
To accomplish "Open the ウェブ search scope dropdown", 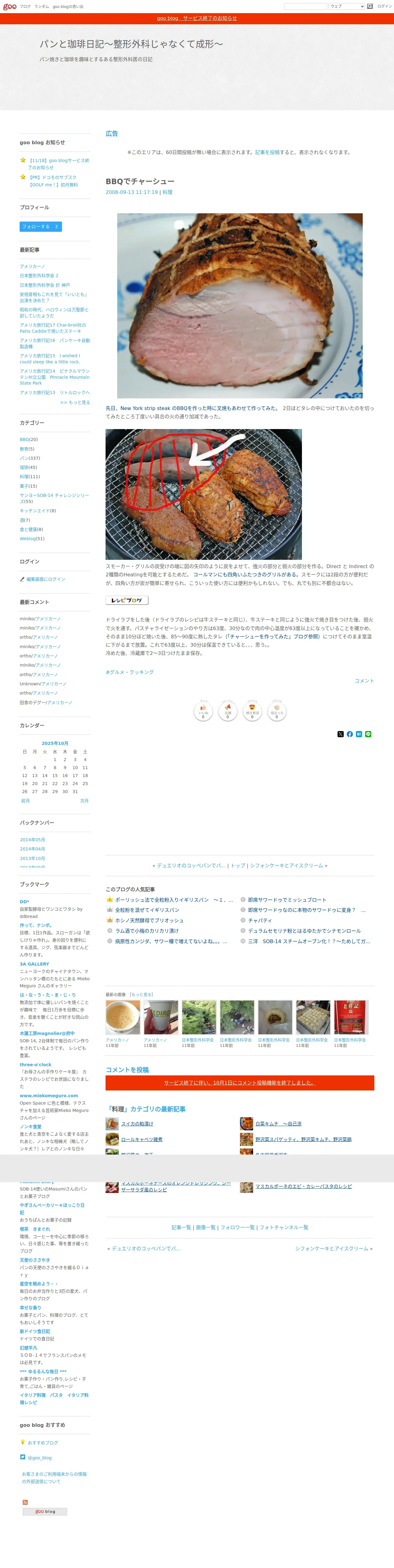I will (346, 6).
